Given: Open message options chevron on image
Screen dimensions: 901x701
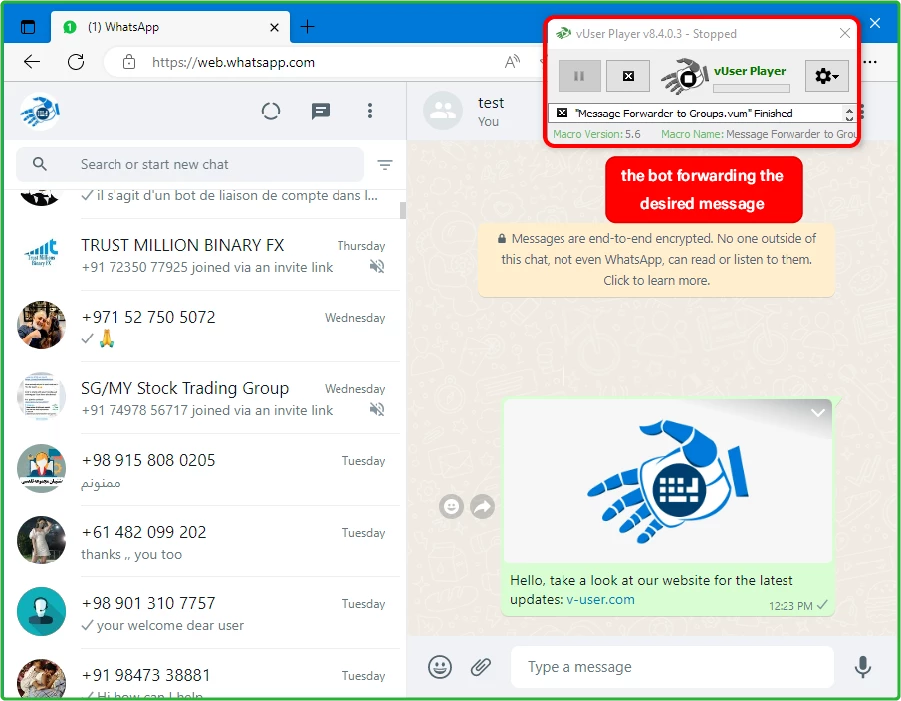Looking at the screenshot, I should [x=818, y=413].
